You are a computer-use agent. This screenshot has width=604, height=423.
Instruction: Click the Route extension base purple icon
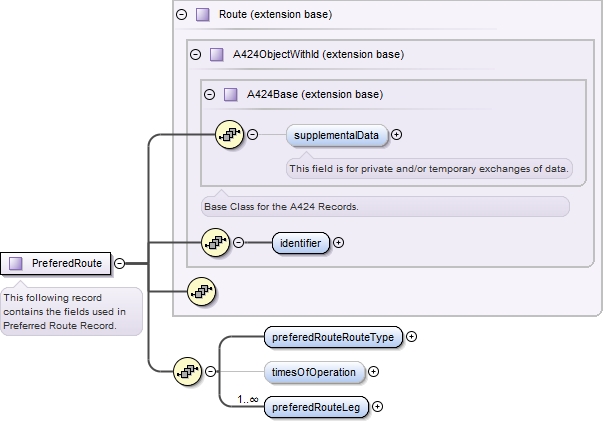pyautogui.click(x=203, y=15)
